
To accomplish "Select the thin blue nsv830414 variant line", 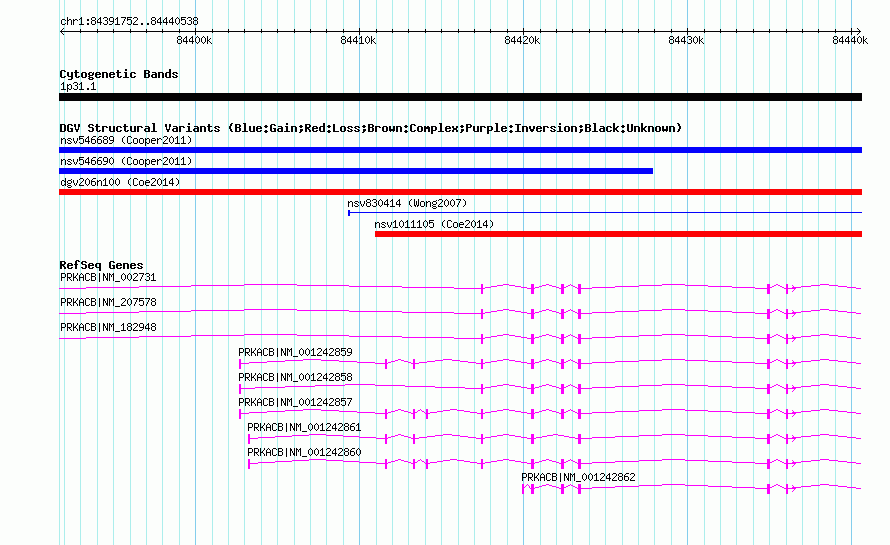I will (605, 213).
